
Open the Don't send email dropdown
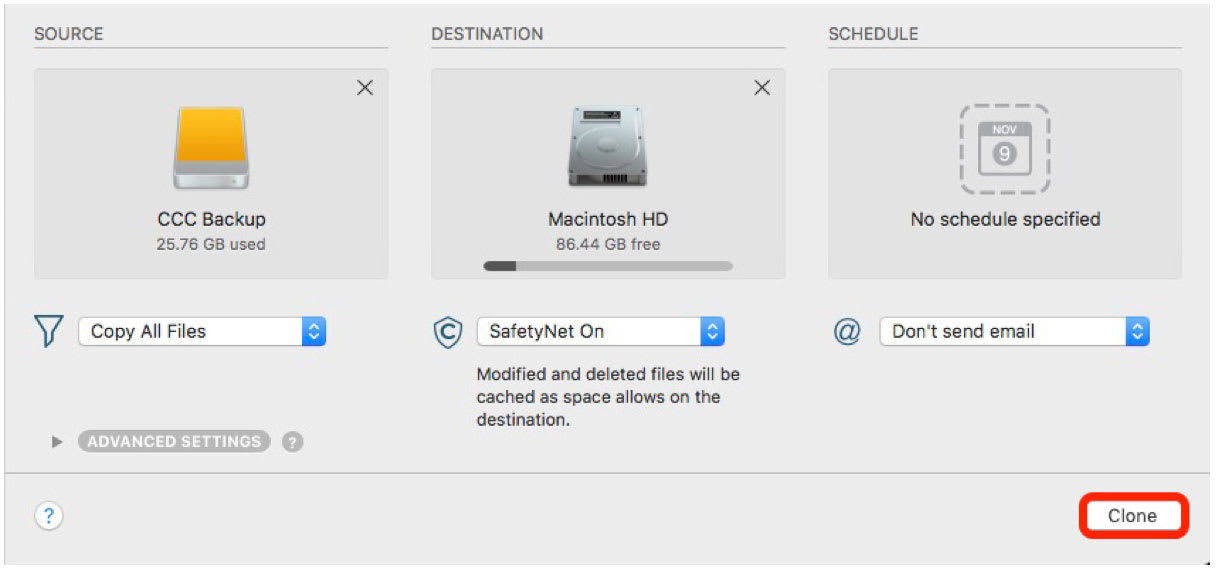1014,332
